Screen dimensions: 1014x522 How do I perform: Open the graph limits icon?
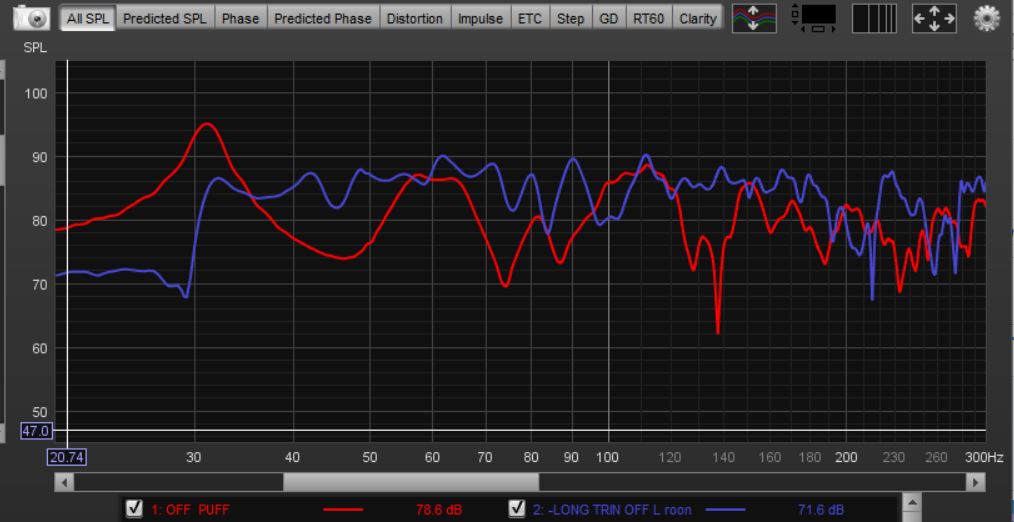(x=814, y=18)
